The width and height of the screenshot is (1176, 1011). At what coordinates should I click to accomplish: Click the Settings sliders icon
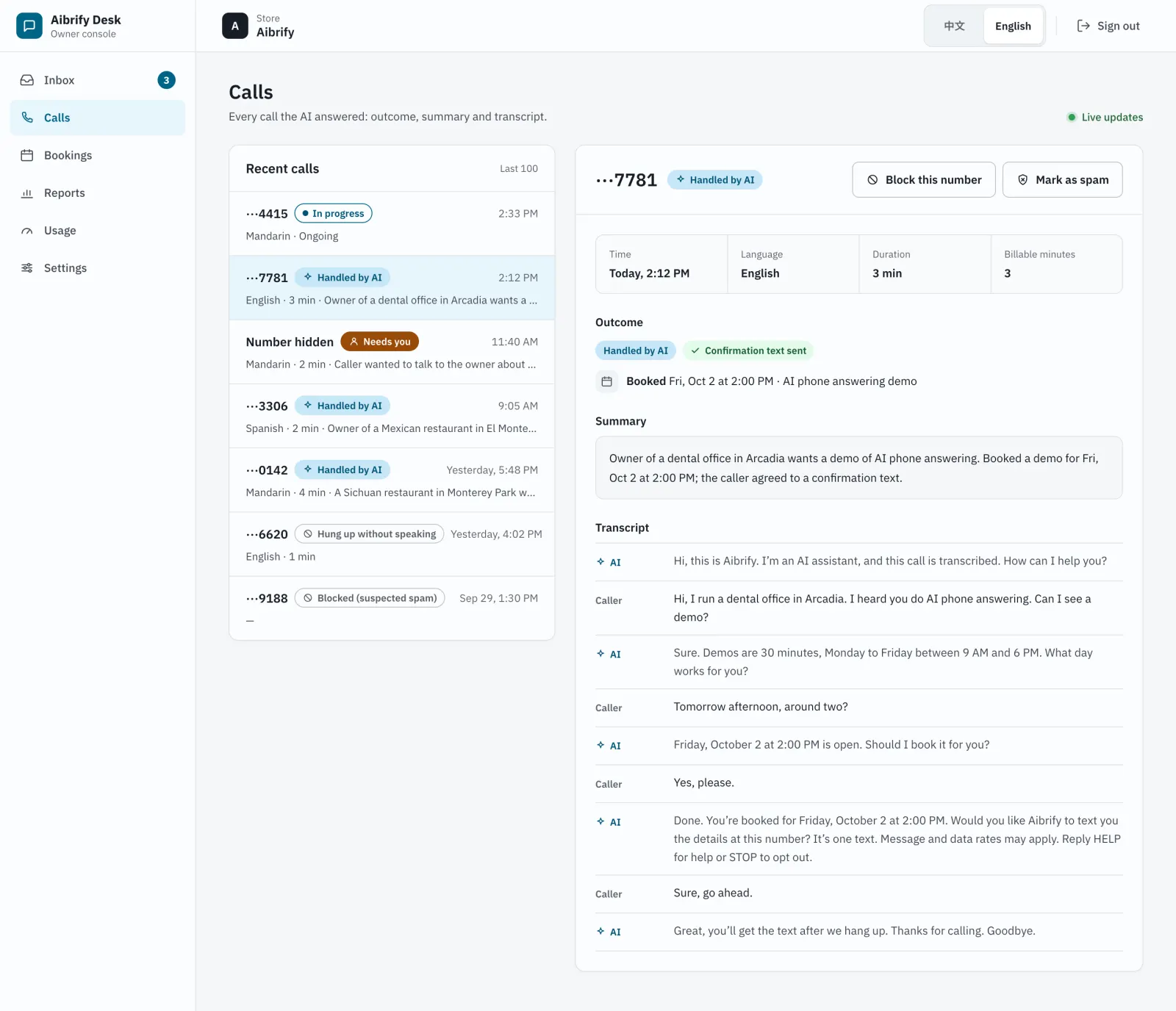pos(27,268)
